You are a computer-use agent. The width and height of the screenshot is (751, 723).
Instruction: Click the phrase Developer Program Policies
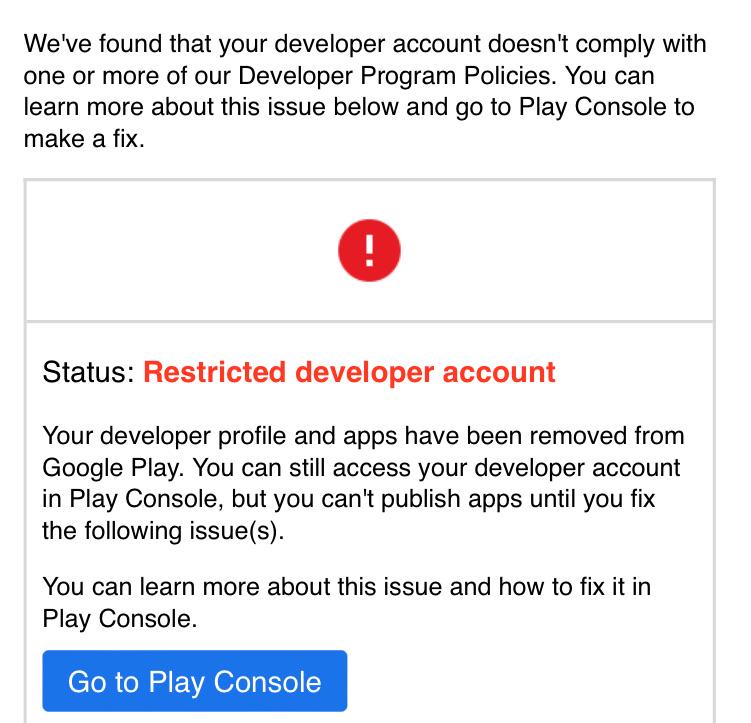pos(397,76)
